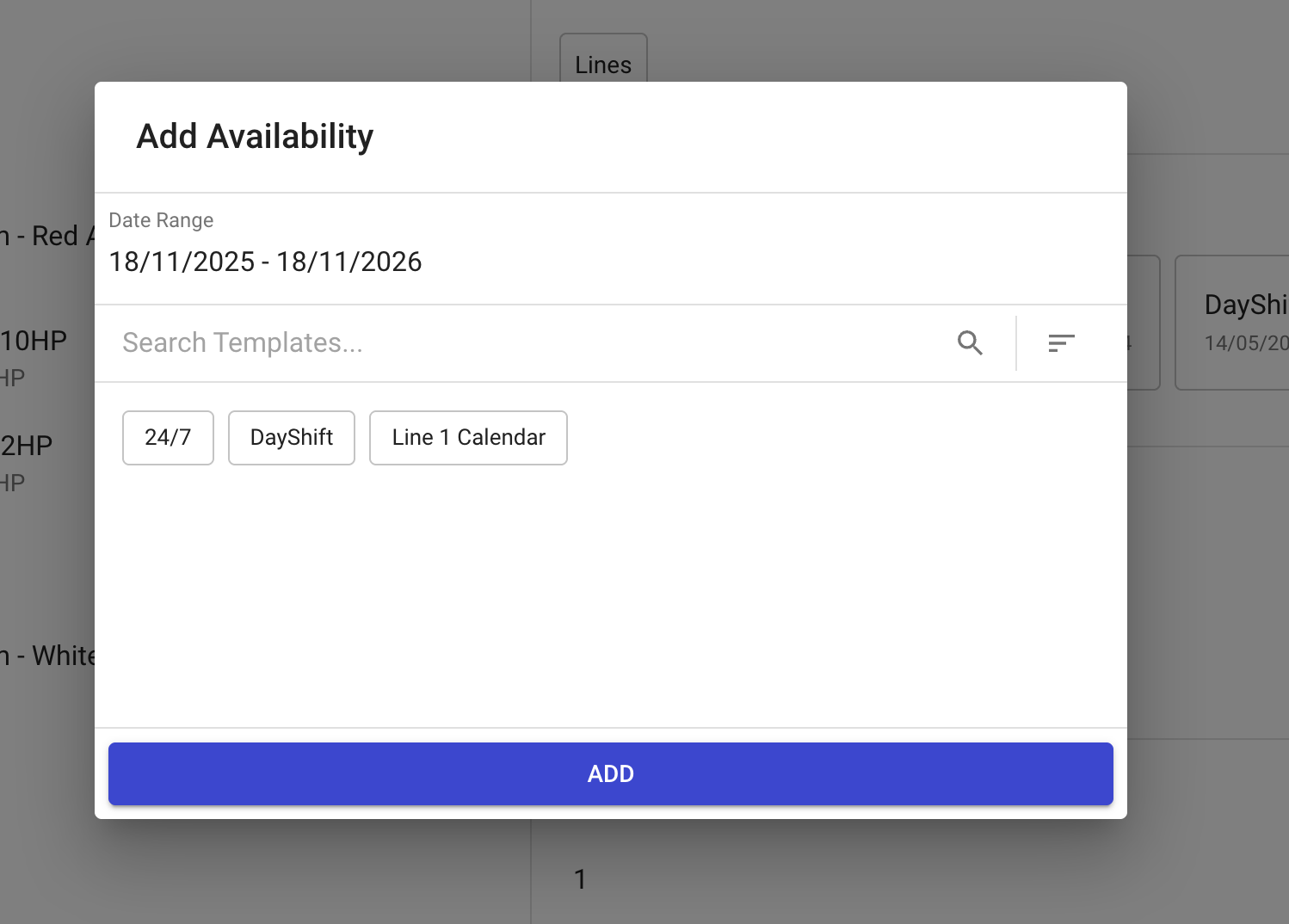Screen dimensions: 1289x924
Task: Select the 24/7 template chip
Action: [168, 438]
